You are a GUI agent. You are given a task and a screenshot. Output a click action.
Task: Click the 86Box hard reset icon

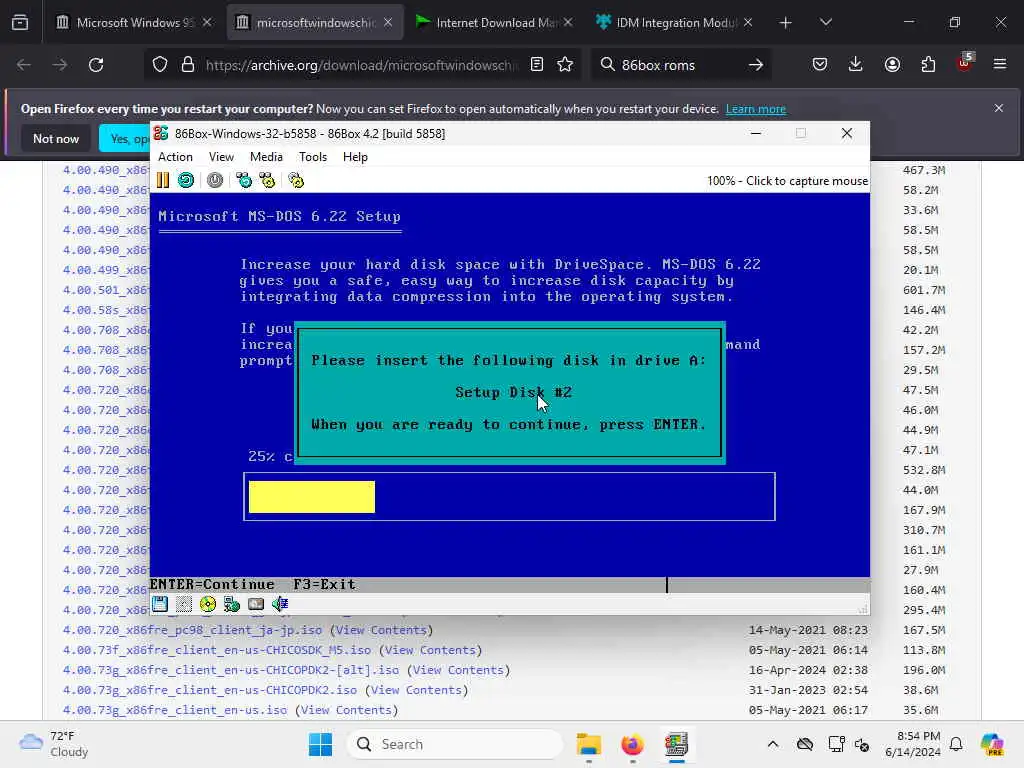186,180
